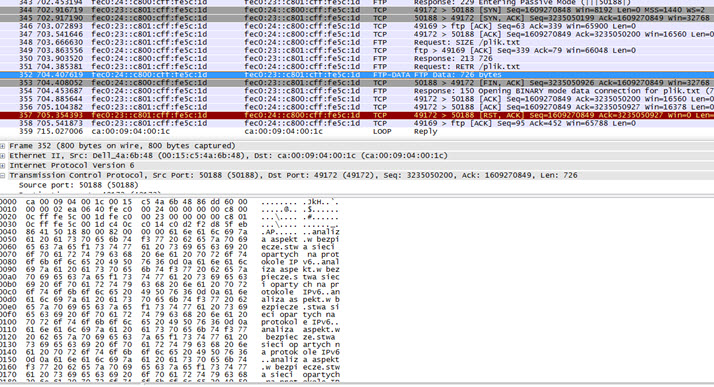Click hex offset 0000 row in bytes pane
The image size is (714, 387).
pos(170,202)
